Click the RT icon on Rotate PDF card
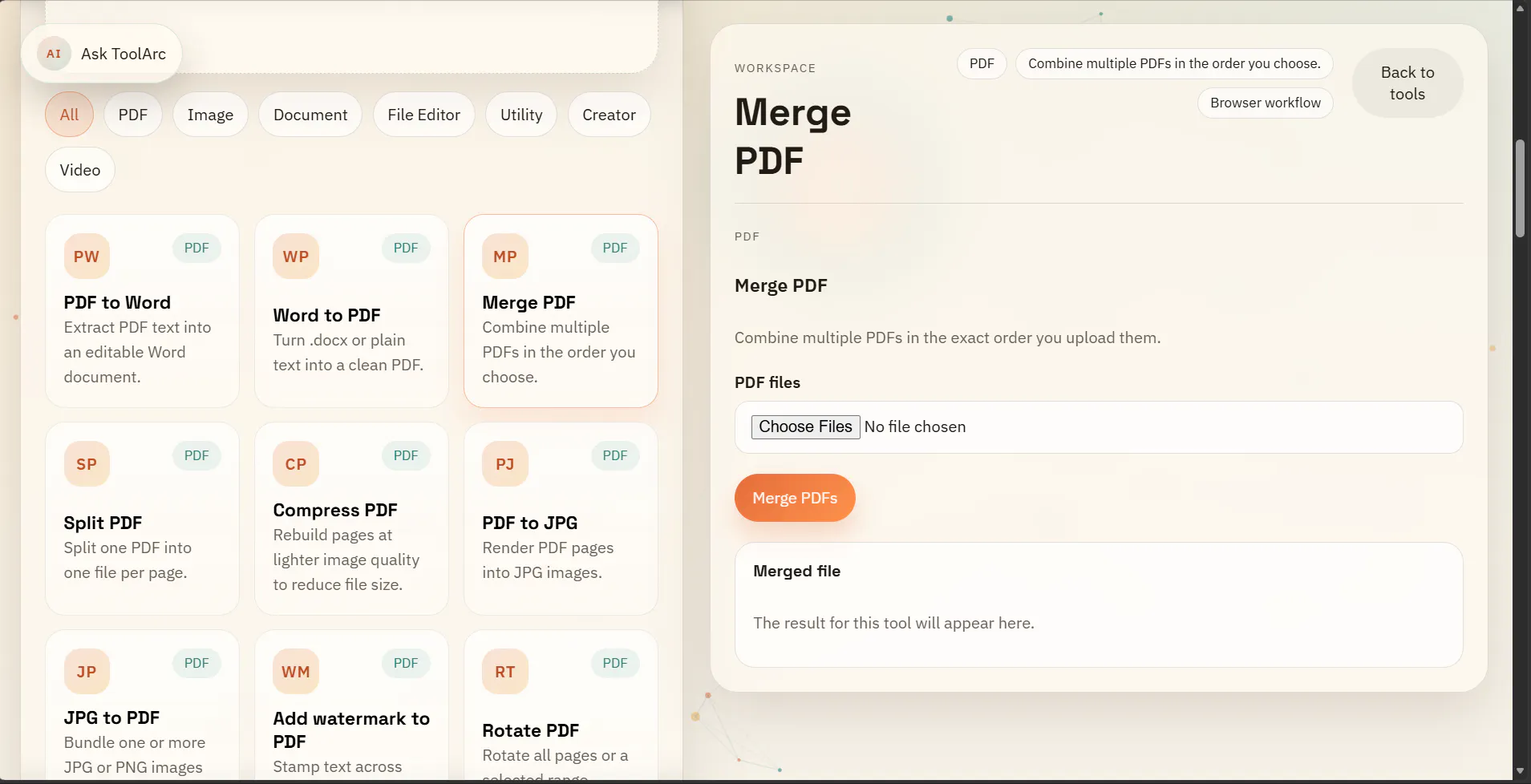Viewport: 1531px width, 784px height. click(x=505, y=672)
